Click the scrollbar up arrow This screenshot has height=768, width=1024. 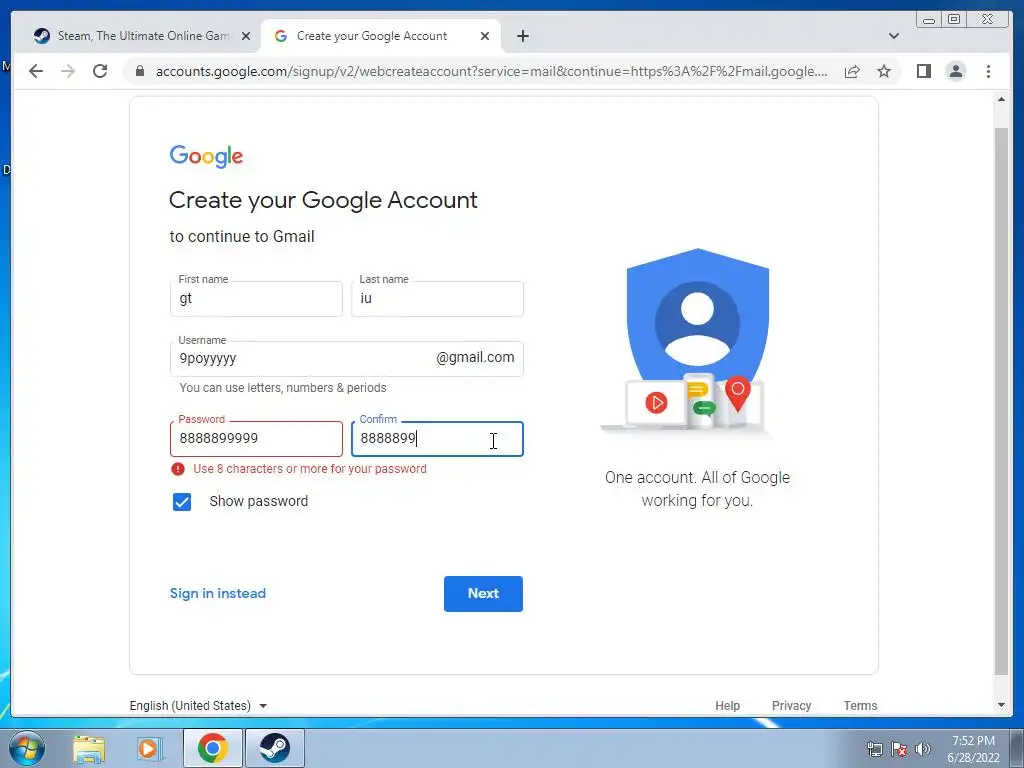[1001, 99]
